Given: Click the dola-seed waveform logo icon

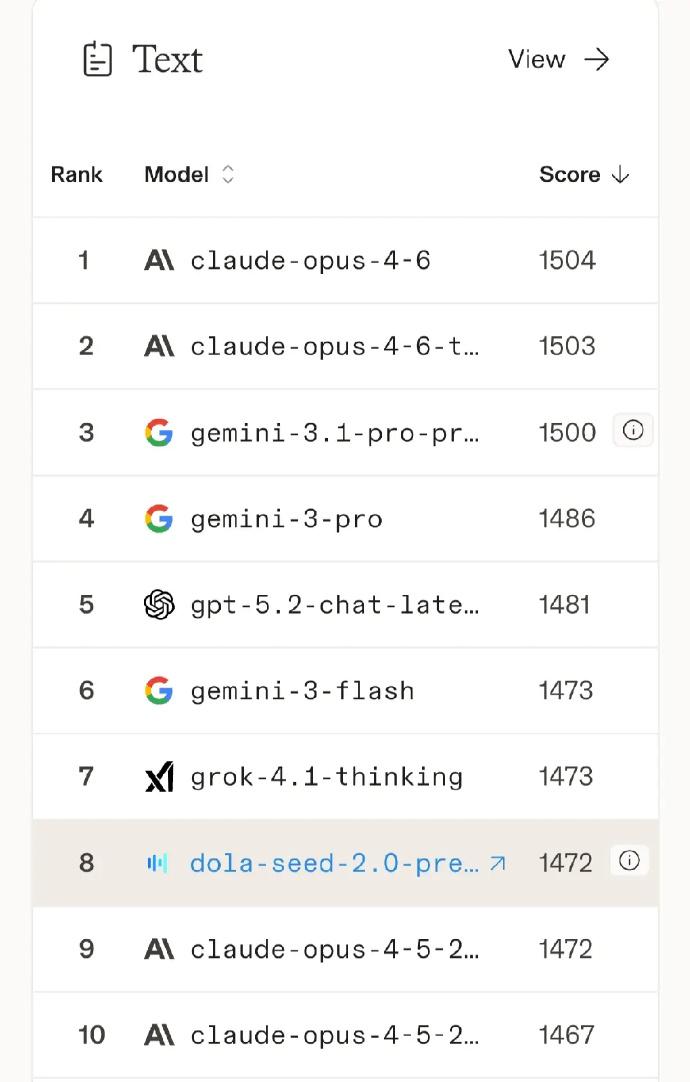Looking at the screenshot, I should coord(158,863).
